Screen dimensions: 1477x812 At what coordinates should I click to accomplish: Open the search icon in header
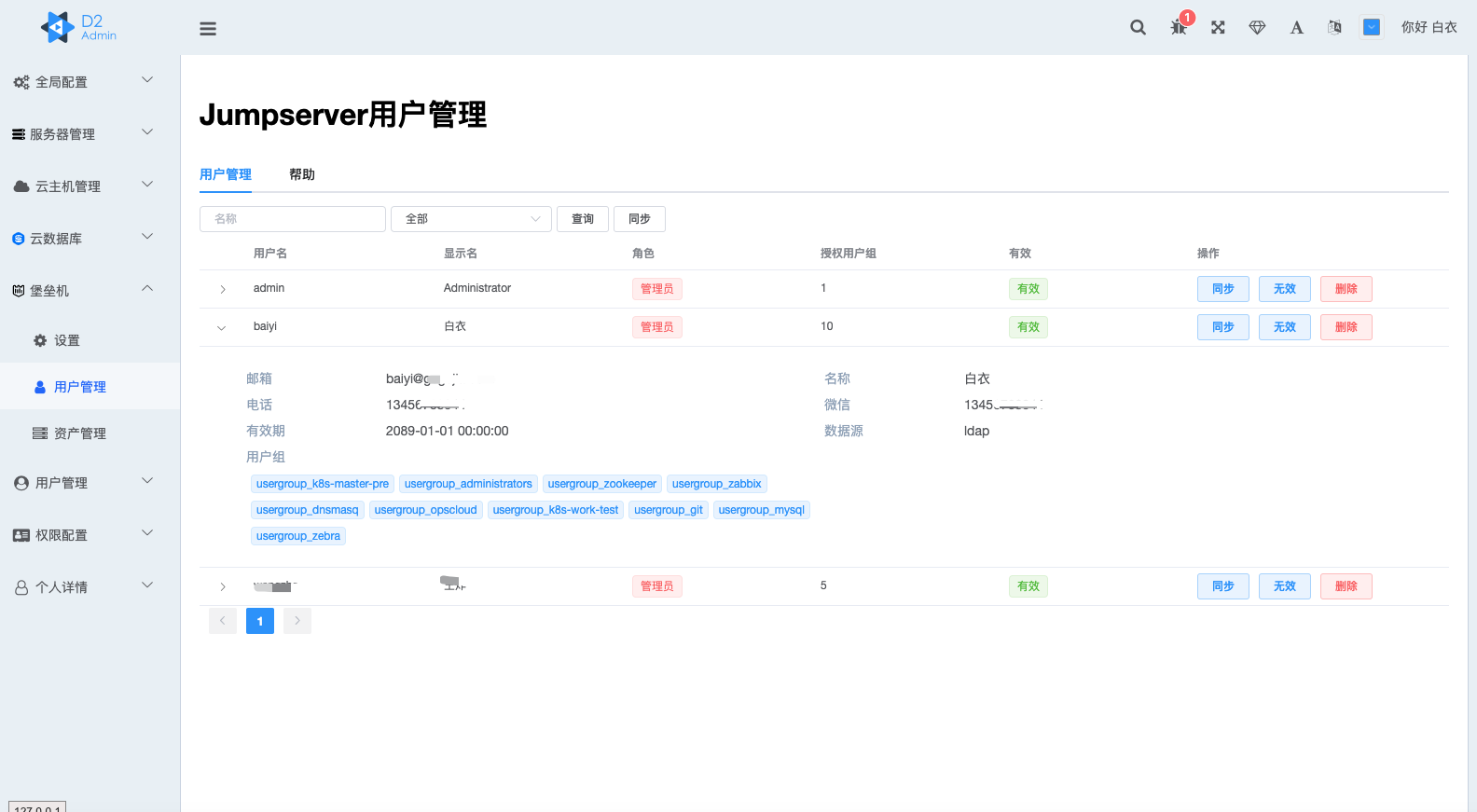coord(1138,27)
